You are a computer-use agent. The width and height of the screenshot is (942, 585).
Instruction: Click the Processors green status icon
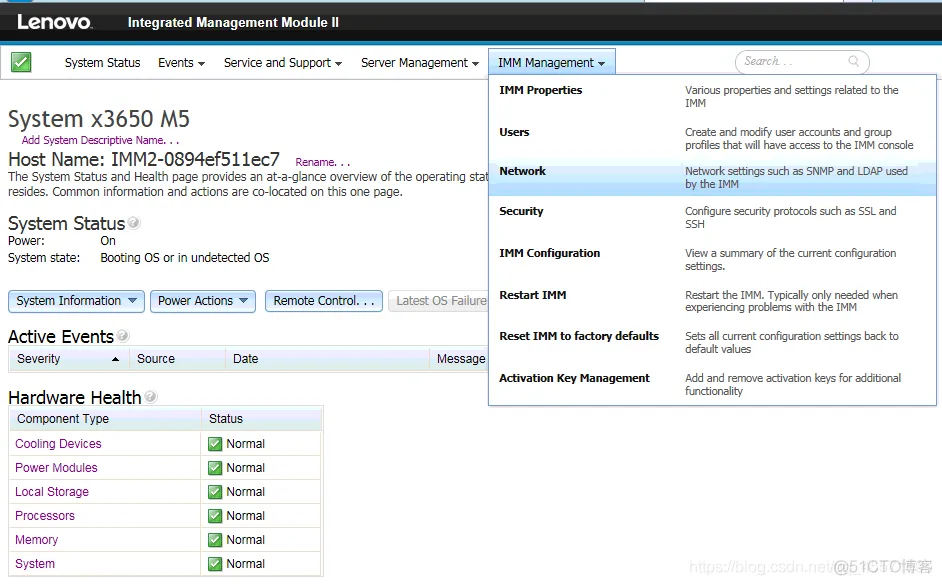tap(214, 516)
